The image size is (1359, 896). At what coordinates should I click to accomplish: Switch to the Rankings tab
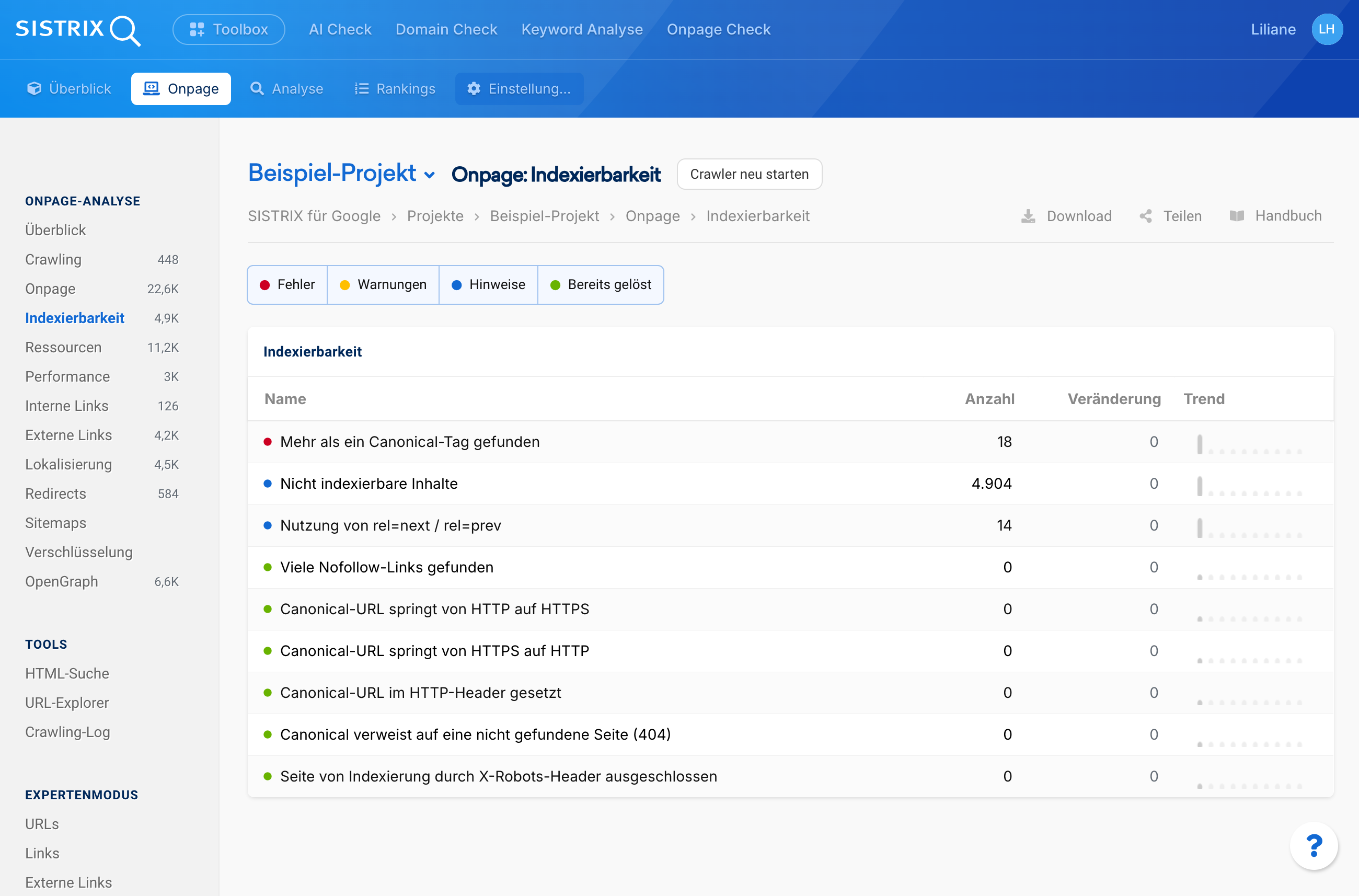394,88
